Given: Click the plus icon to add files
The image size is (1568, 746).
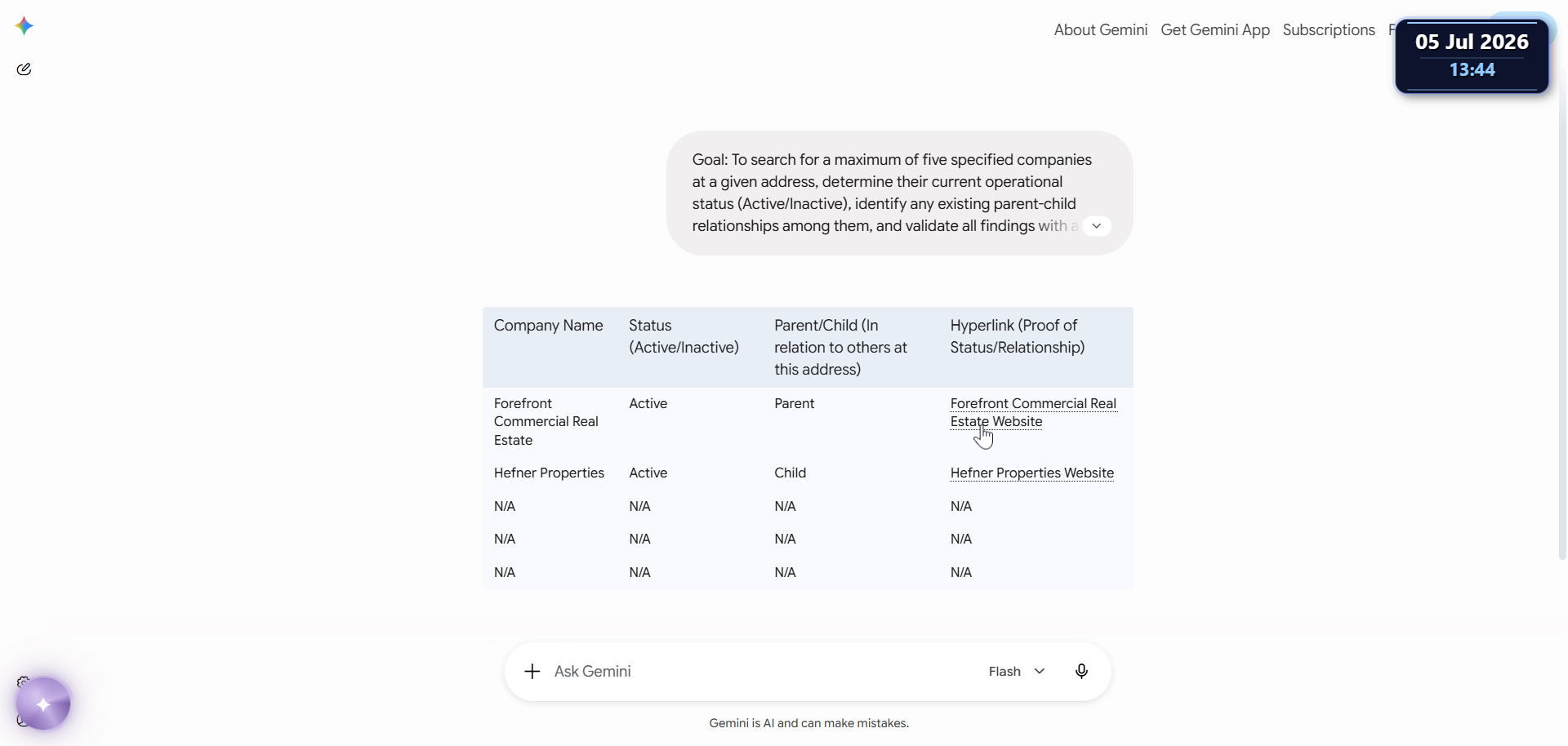Looking at the screenshot, I should pos(532,672).
